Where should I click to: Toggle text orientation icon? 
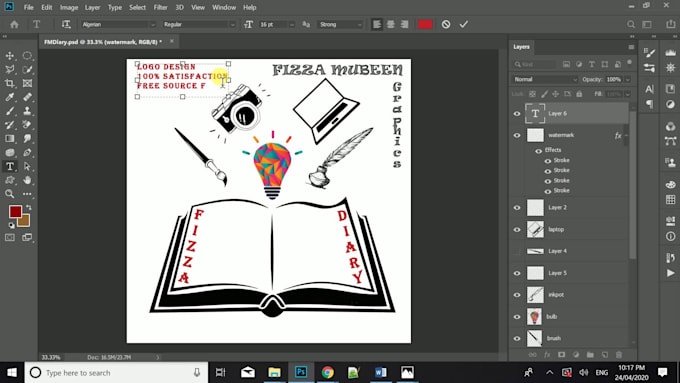click(66, 24)
